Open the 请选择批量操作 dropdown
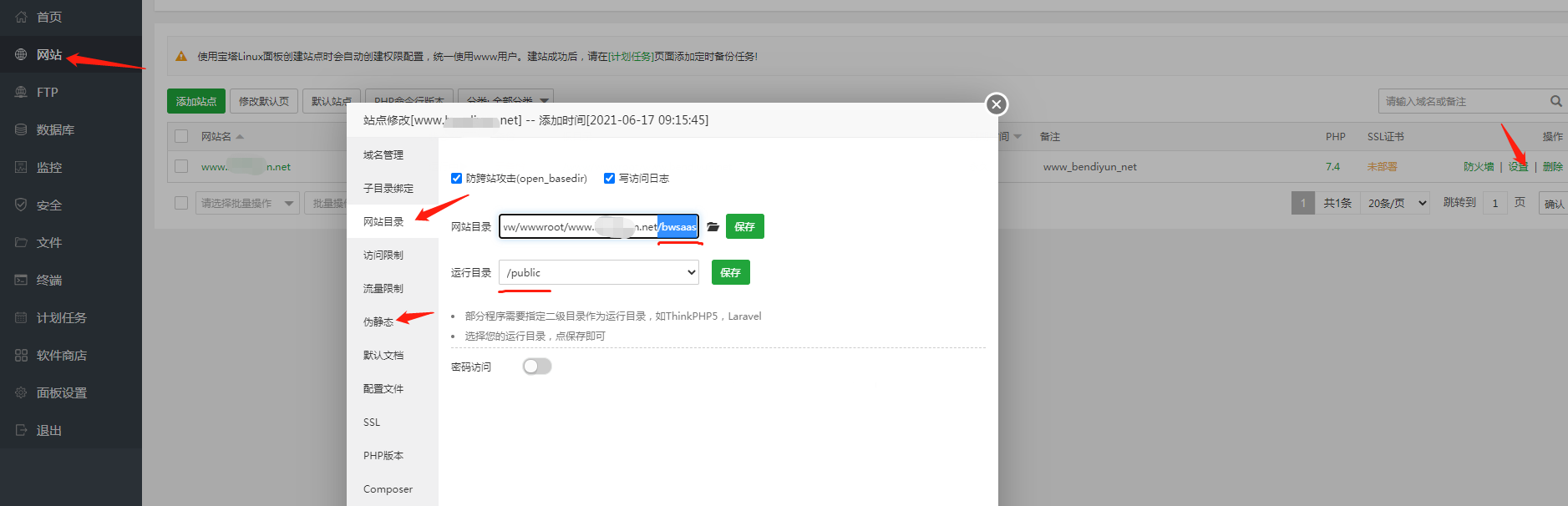Screen dimensions: 1568x506 click(x=247, y=203)
